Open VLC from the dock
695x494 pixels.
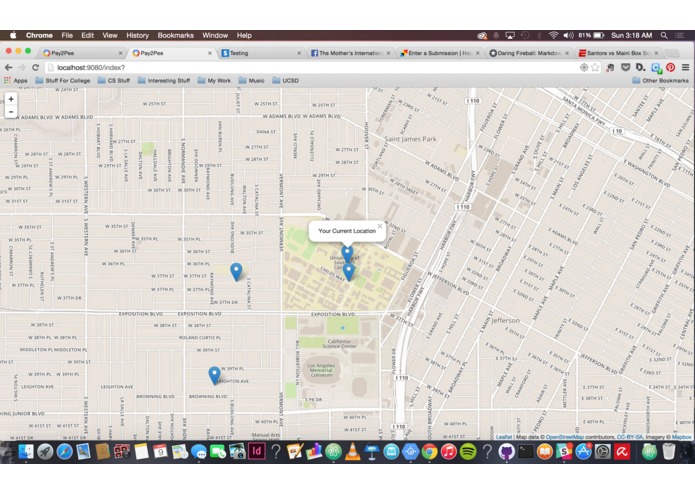[x=352, y=452]
